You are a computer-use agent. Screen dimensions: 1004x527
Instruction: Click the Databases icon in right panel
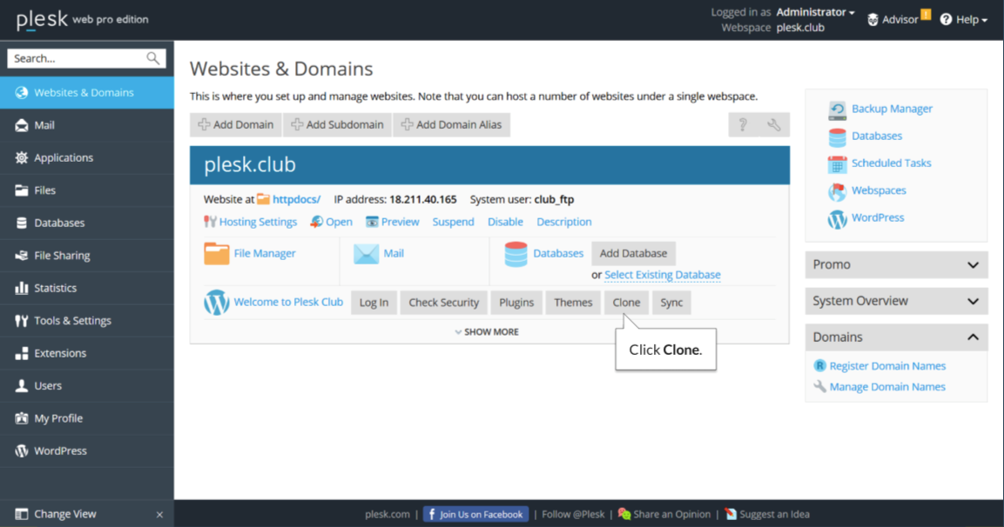[837, 137]
